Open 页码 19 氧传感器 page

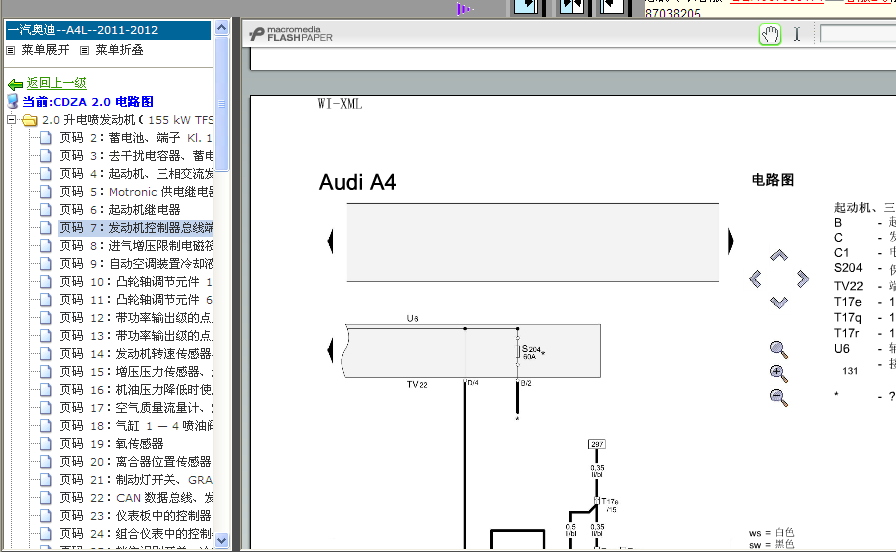click(x=111, y=443)
